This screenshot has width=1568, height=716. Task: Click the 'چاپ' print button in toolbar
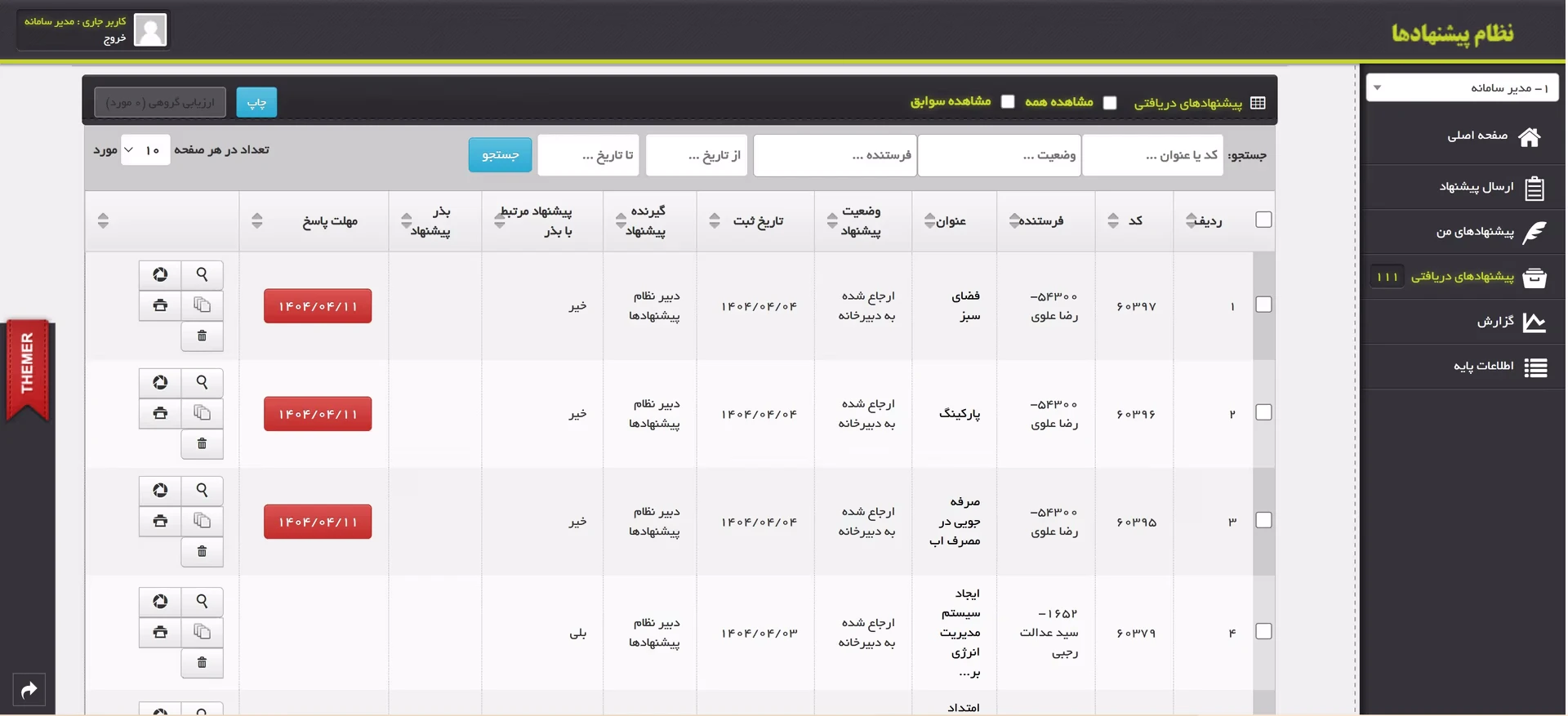(x=256, y=103)
